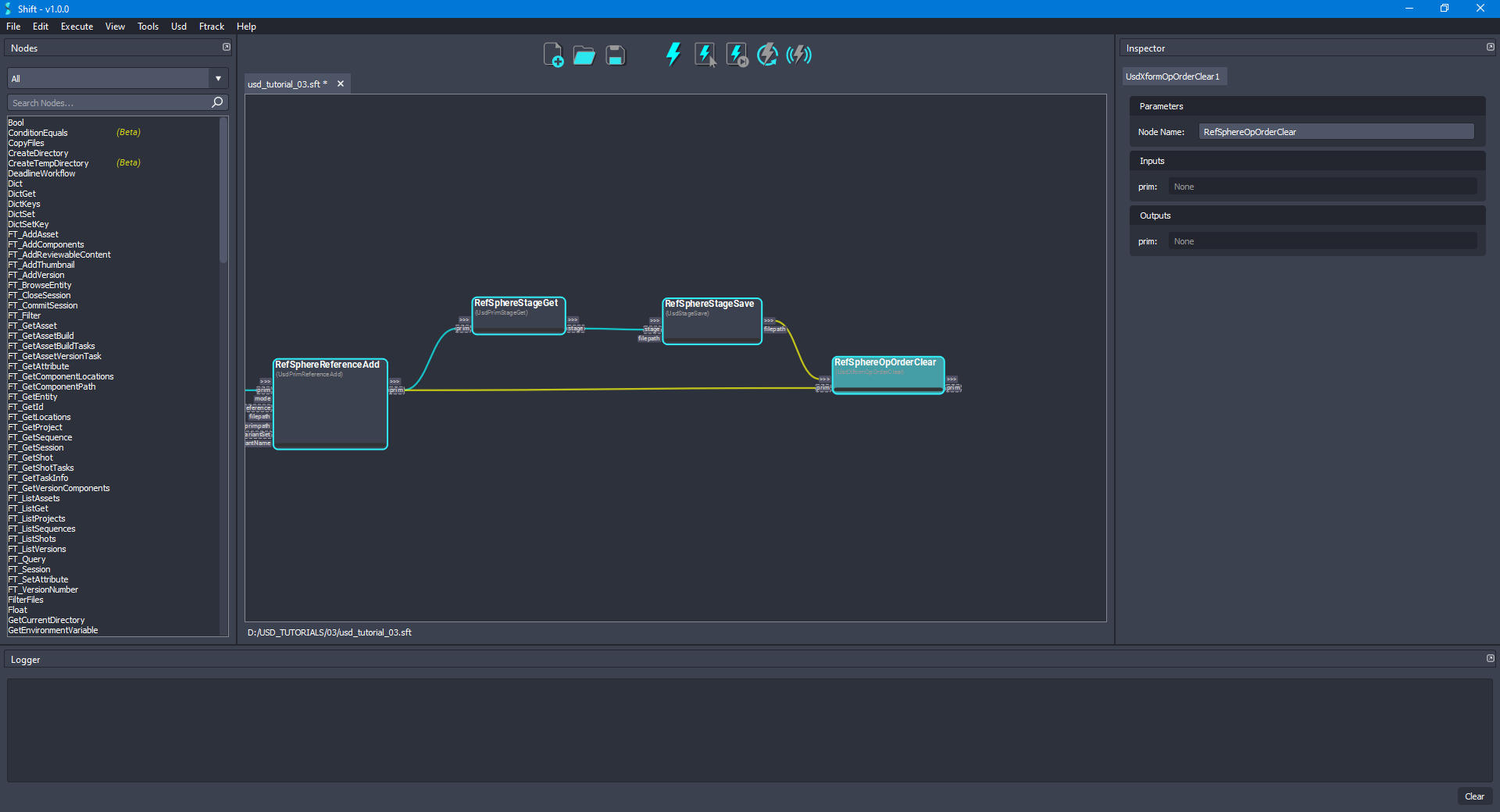The height and width of the screenshot is (812, 1500).
Task: Save the current graph
Action: tap(615, 55)
